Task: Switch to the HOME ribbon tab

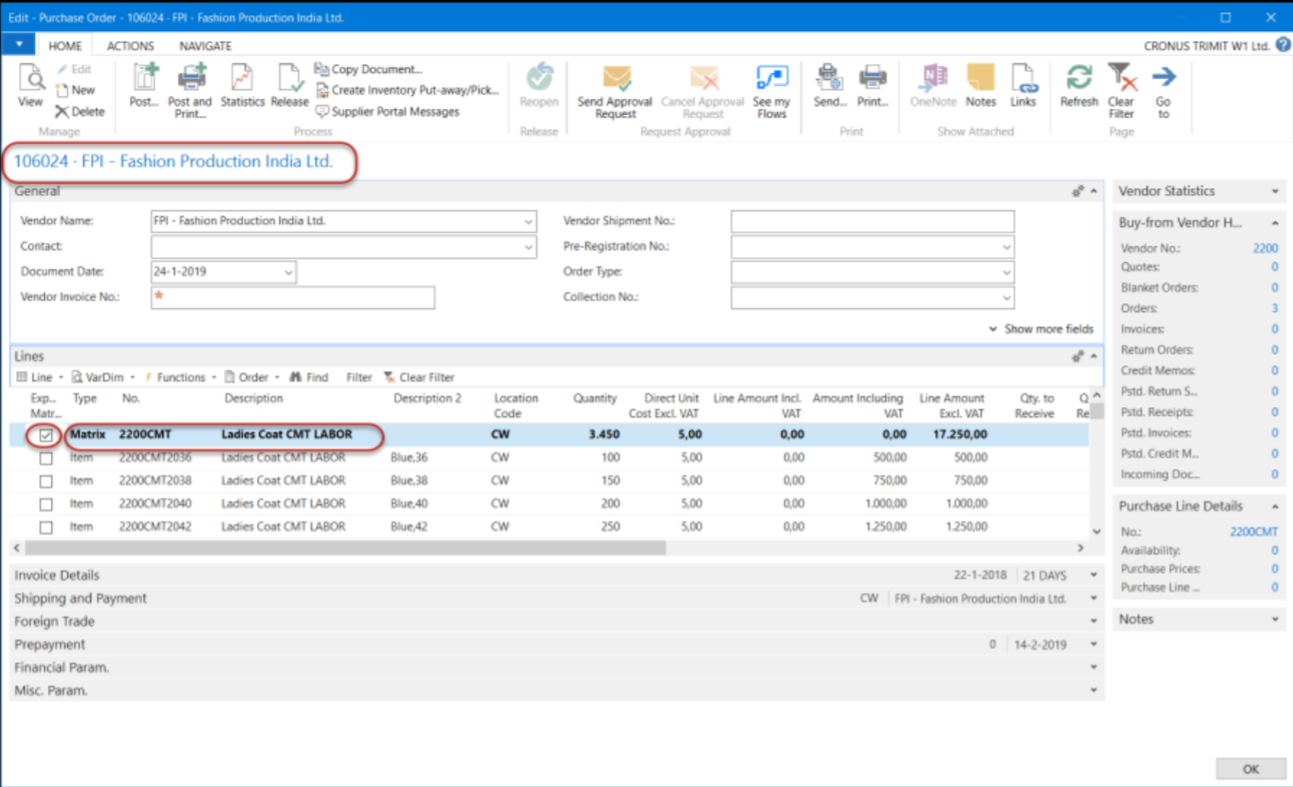Action: (x=65, y=46)
